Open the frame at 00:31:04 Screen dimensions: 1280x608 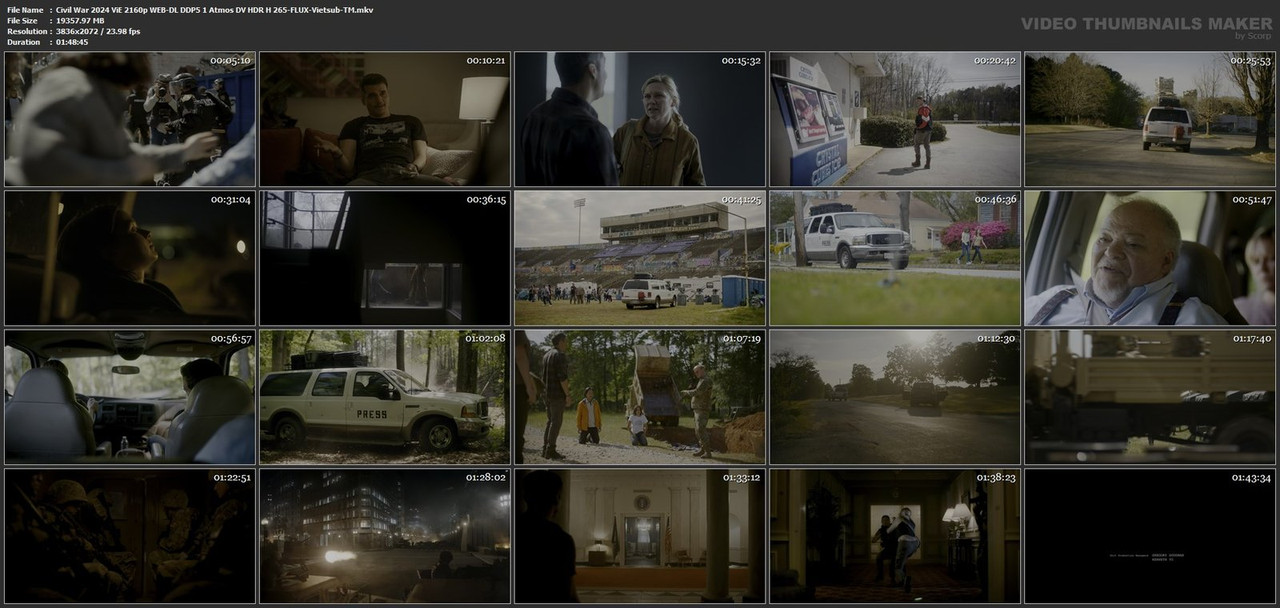click(130, 258)
